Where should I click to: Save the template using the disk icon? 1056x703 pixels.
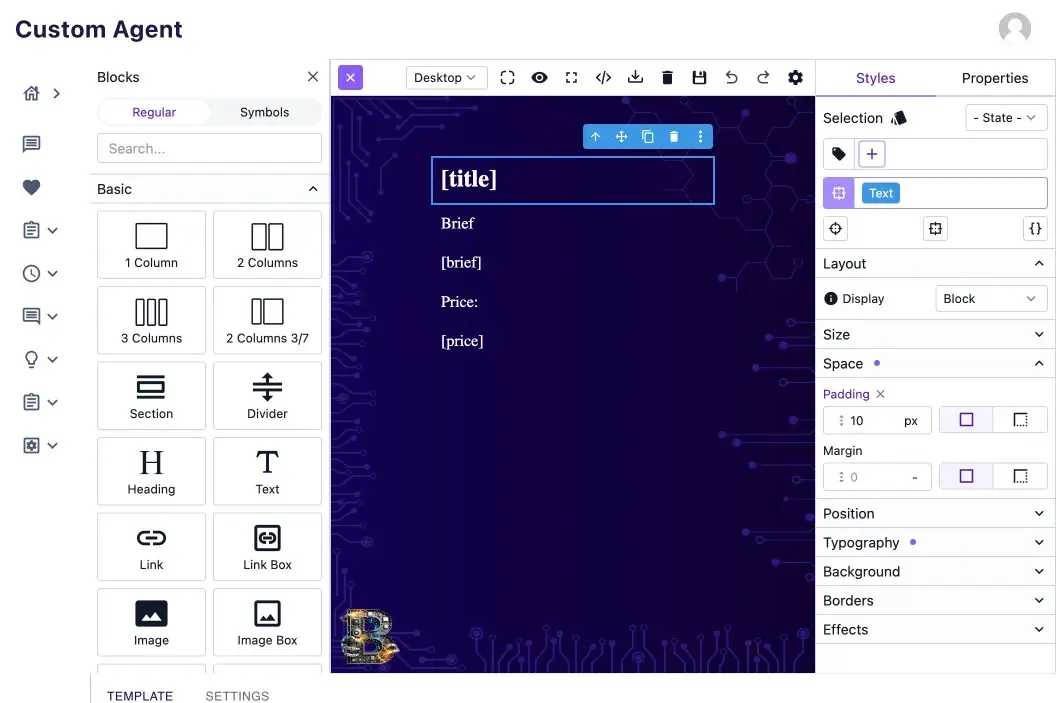(699, 77)
